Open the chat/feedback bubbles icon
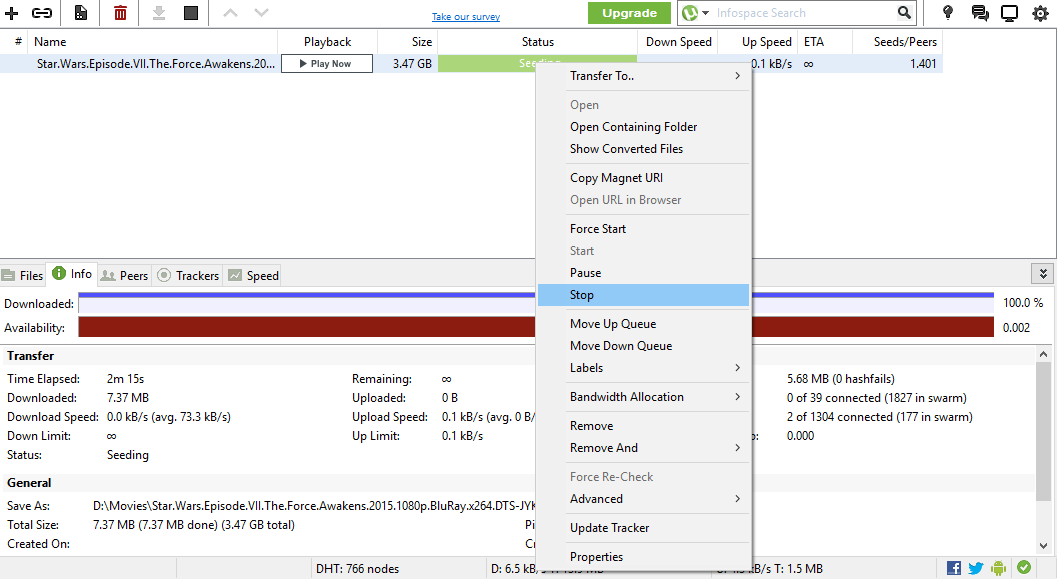 tap(978, 13)
